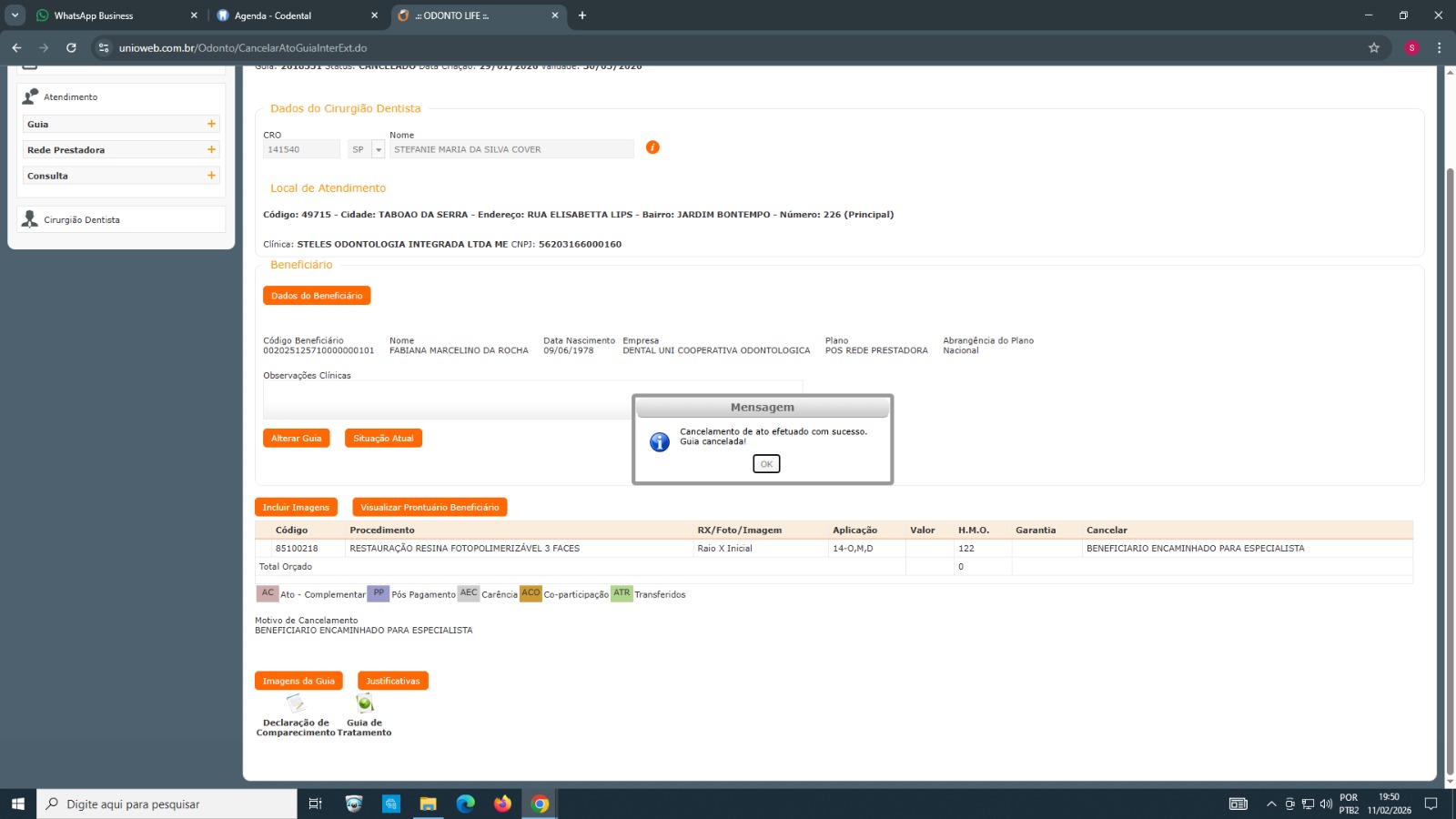Launch Microsoft Edge from the taskbar

(465, 804)
